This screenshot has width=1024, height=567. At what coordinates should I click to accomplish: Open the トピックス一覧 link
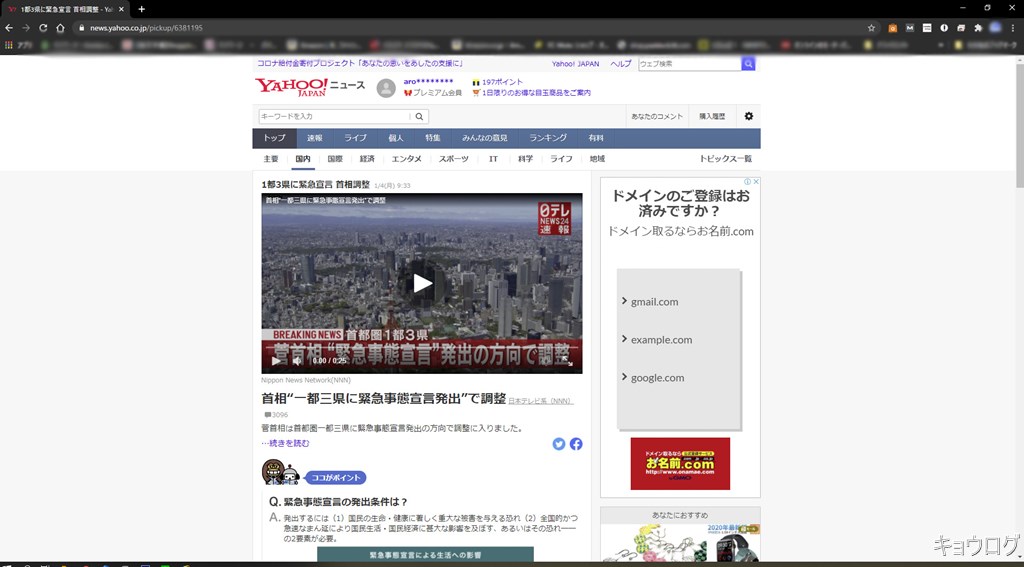click(x=726, y=159)
